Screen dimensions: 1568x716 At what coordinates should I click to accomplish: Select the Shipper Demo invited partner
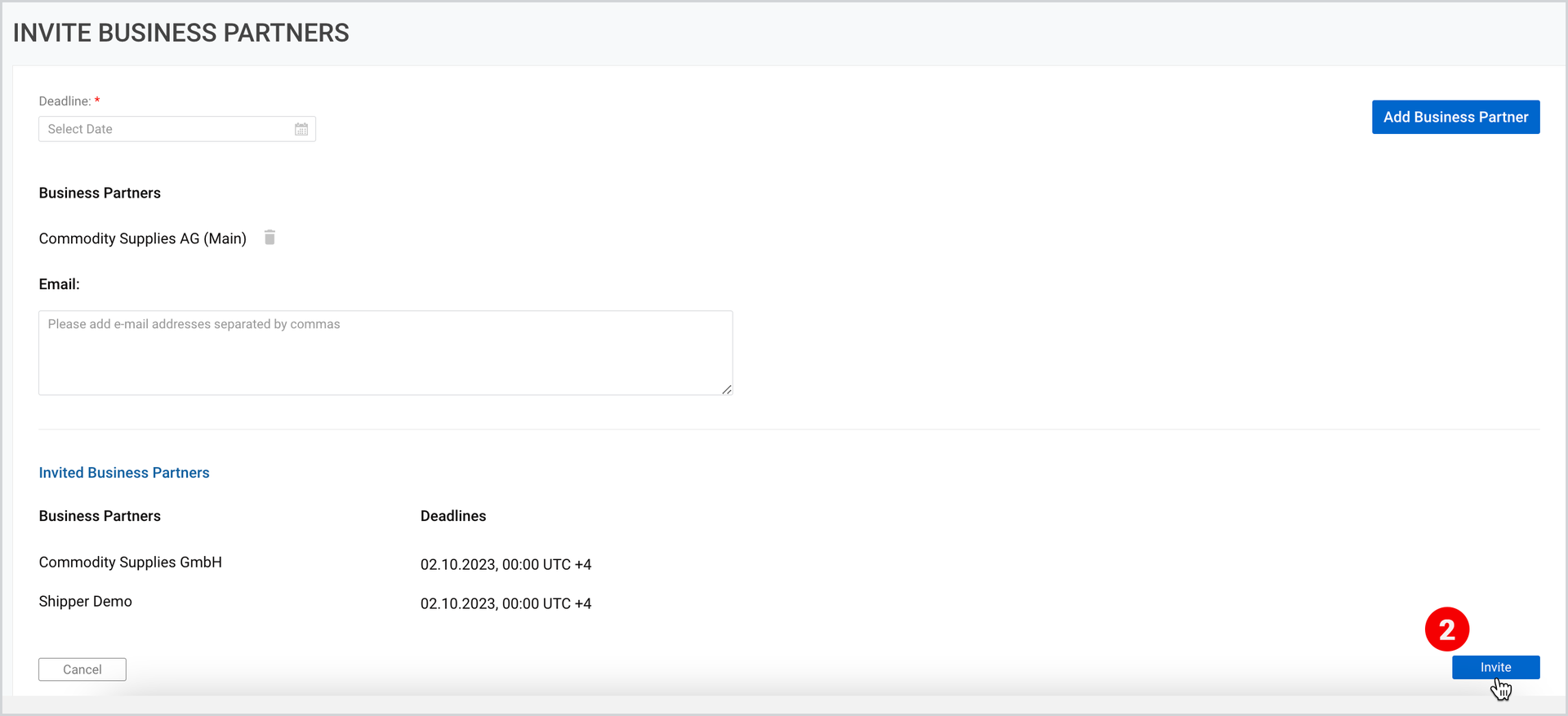pos(86,601)
